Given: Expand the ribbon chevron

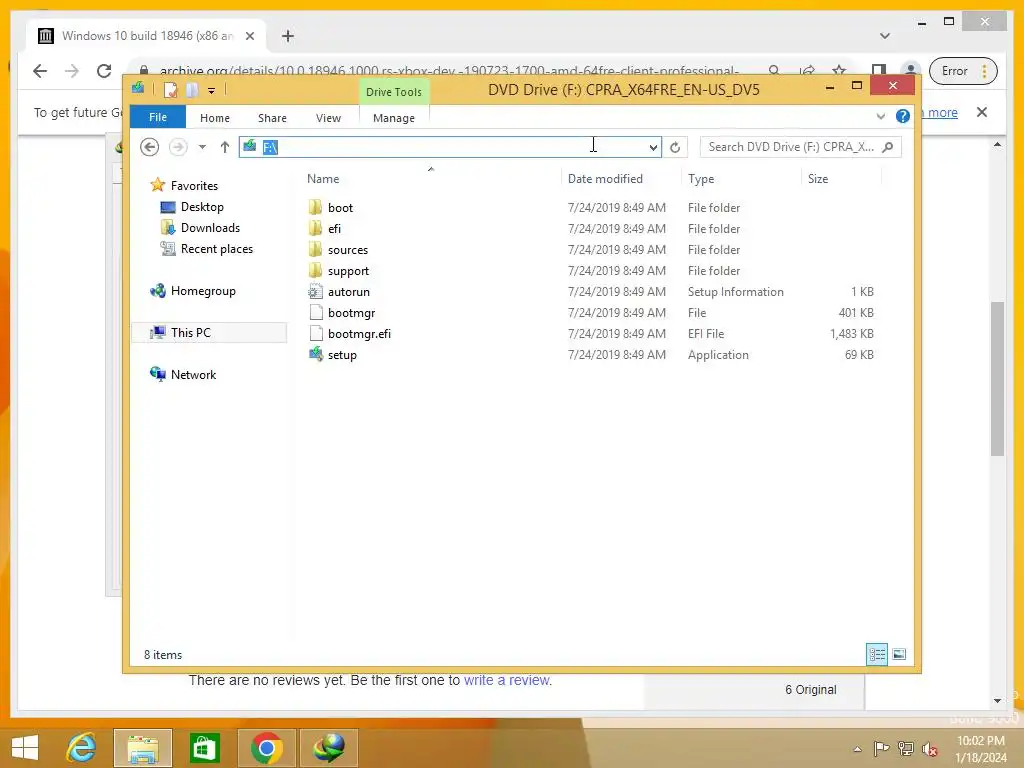Looking at the screenshot, I should pos(880,116).
